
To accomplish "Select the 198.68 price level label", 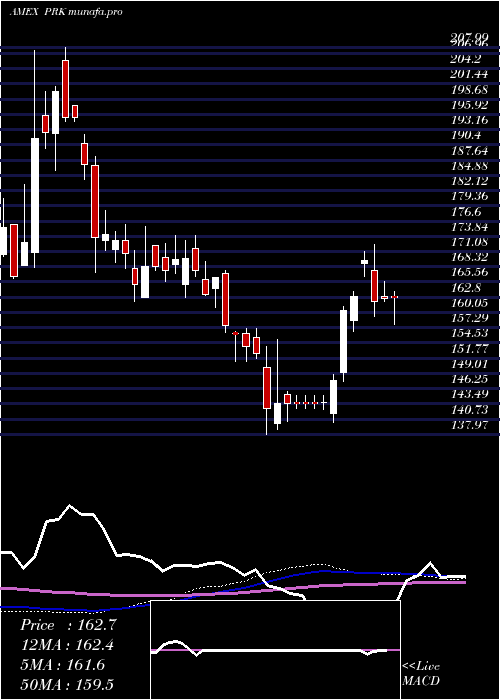I will [x=468, y=89].
